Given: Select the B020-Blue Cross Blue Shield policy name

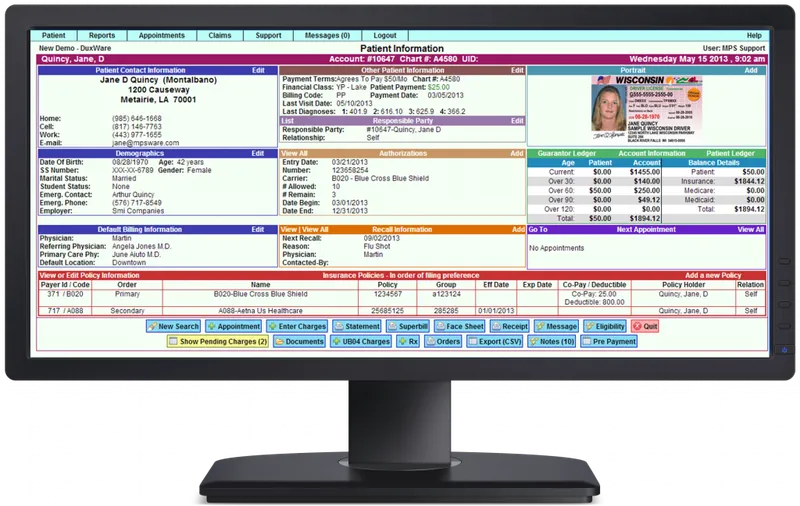Looking at the screenshot, I should pos(260,294).
